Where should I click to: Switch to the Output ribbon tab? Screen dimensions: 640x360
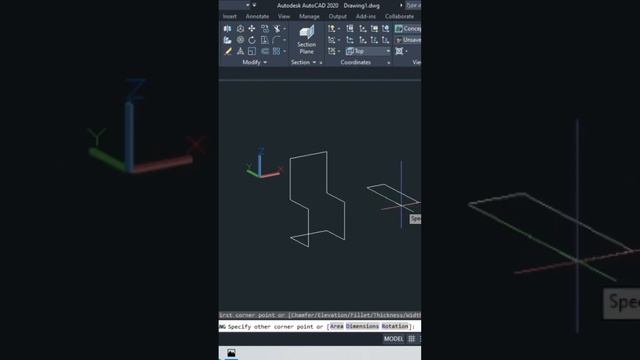338,16
